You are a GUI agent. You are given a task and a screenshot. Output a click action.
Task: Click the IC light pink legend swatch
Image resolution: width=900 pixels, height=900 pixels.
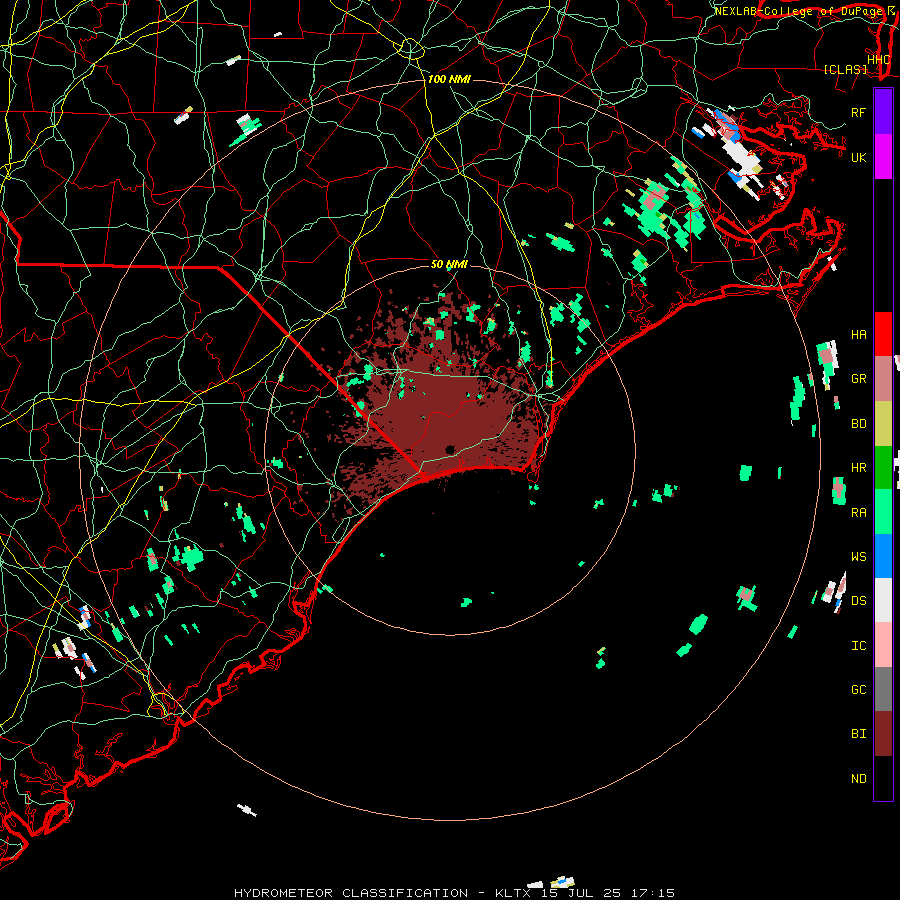883,645
